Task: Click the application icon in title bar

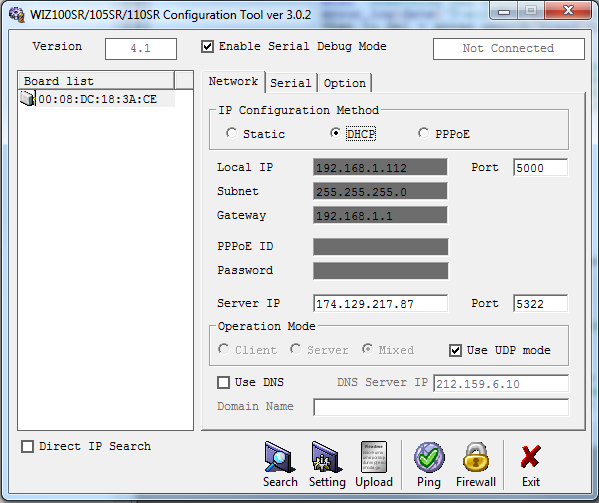Action: click(x=17, y=15)
